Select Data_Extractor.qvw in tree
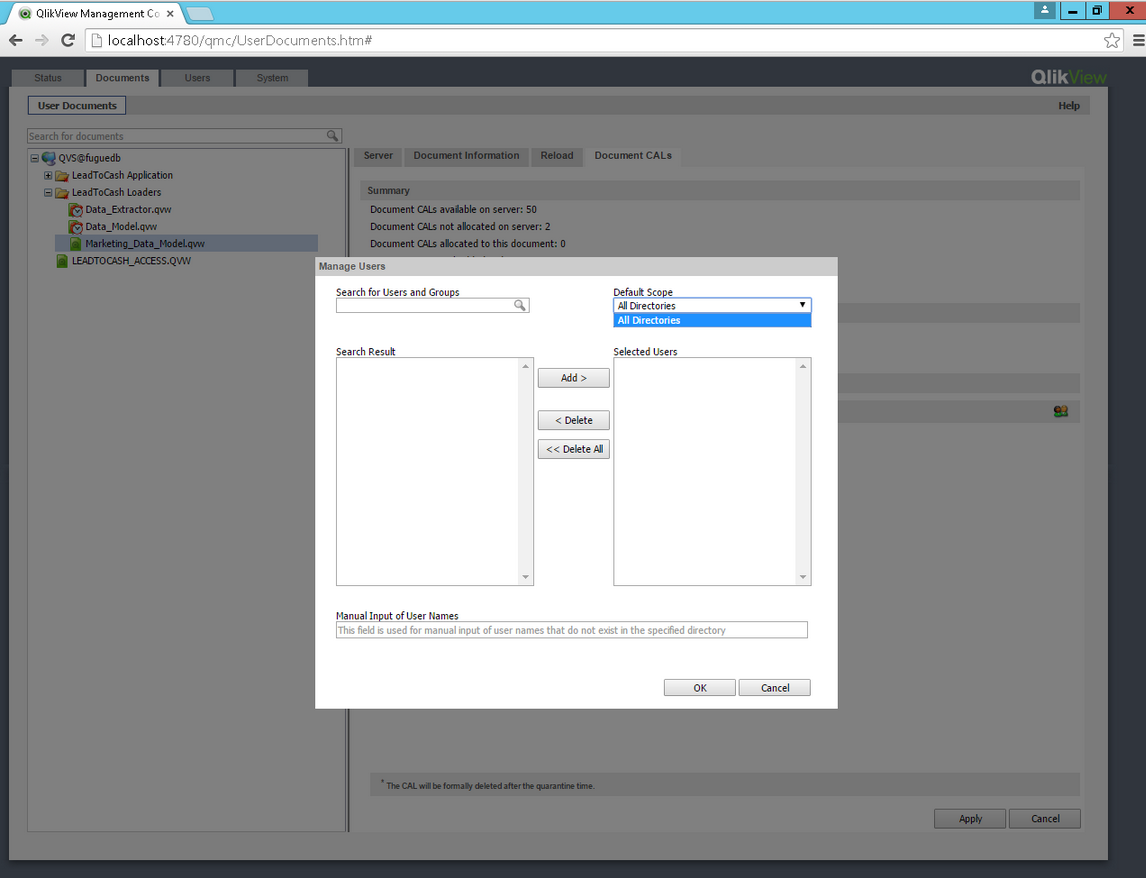The image size is (1146, 878). coord(128,210)
